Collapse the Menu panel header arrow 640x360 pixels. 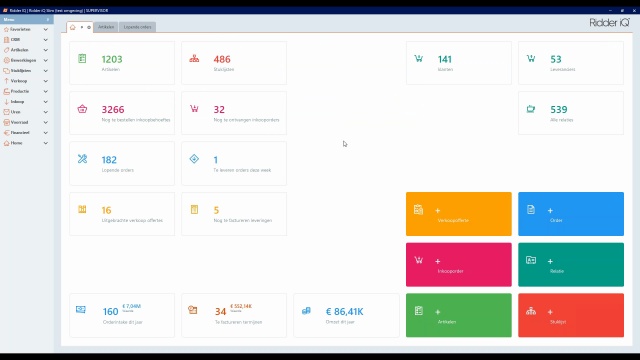[48, 19]
